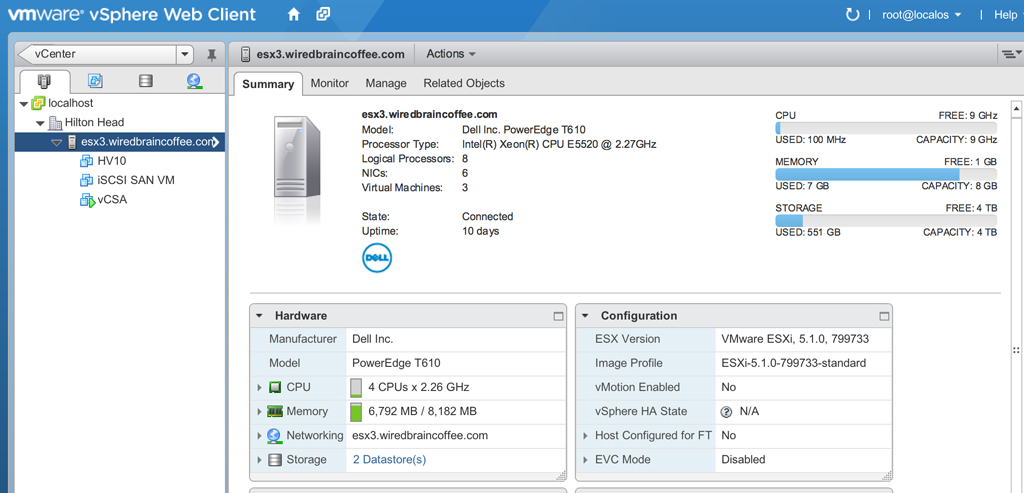Select the HV10 virtual machine
The width and height of the screenshot is (1024, 493).
(x=112, y=161)
